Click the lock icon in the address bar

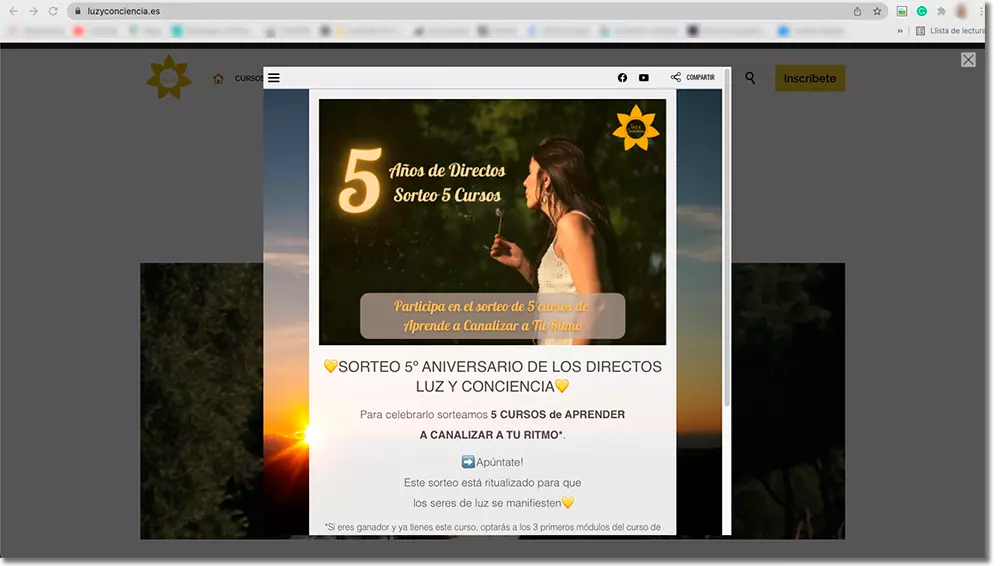point(78,11)
